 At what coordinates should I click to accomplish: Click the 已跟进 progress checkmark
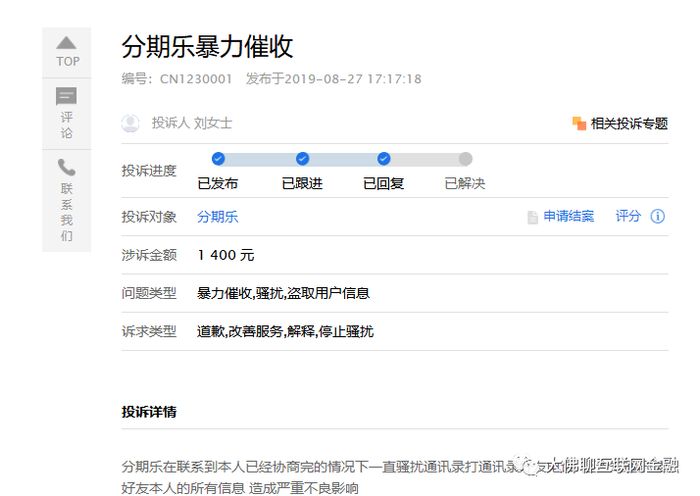(x=302, y=158)
